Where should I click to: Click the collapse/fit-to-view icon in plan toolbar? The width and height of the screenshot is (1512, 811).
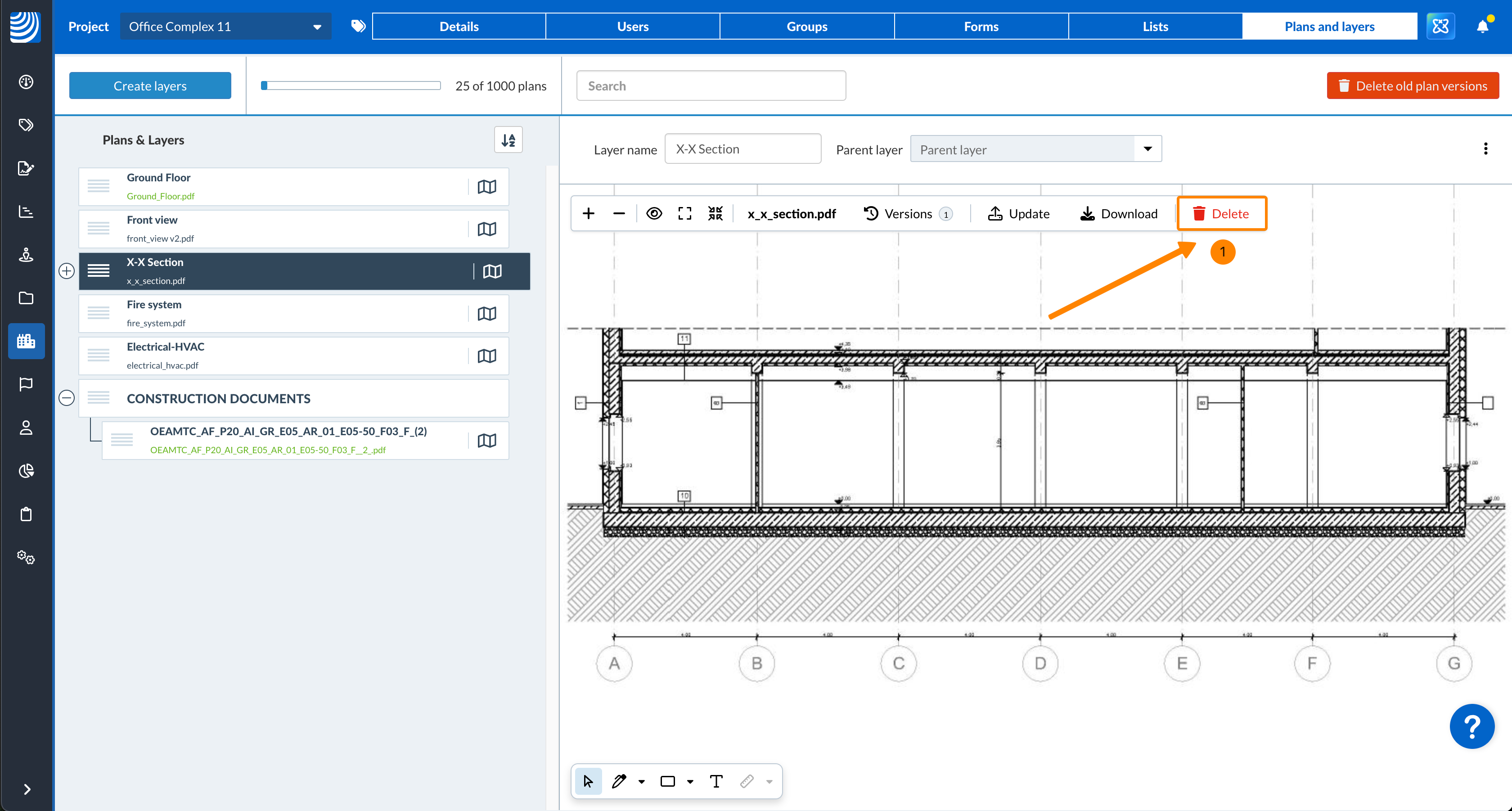click(715, 214)
